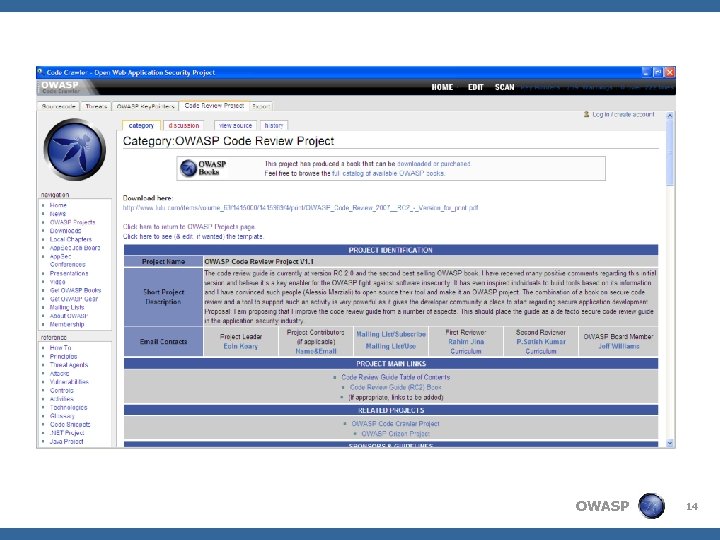Image resolution: width=720 pixels, height=540 pixels.
Task: Click EDIT in the top black menu
Action: point(476,87)
